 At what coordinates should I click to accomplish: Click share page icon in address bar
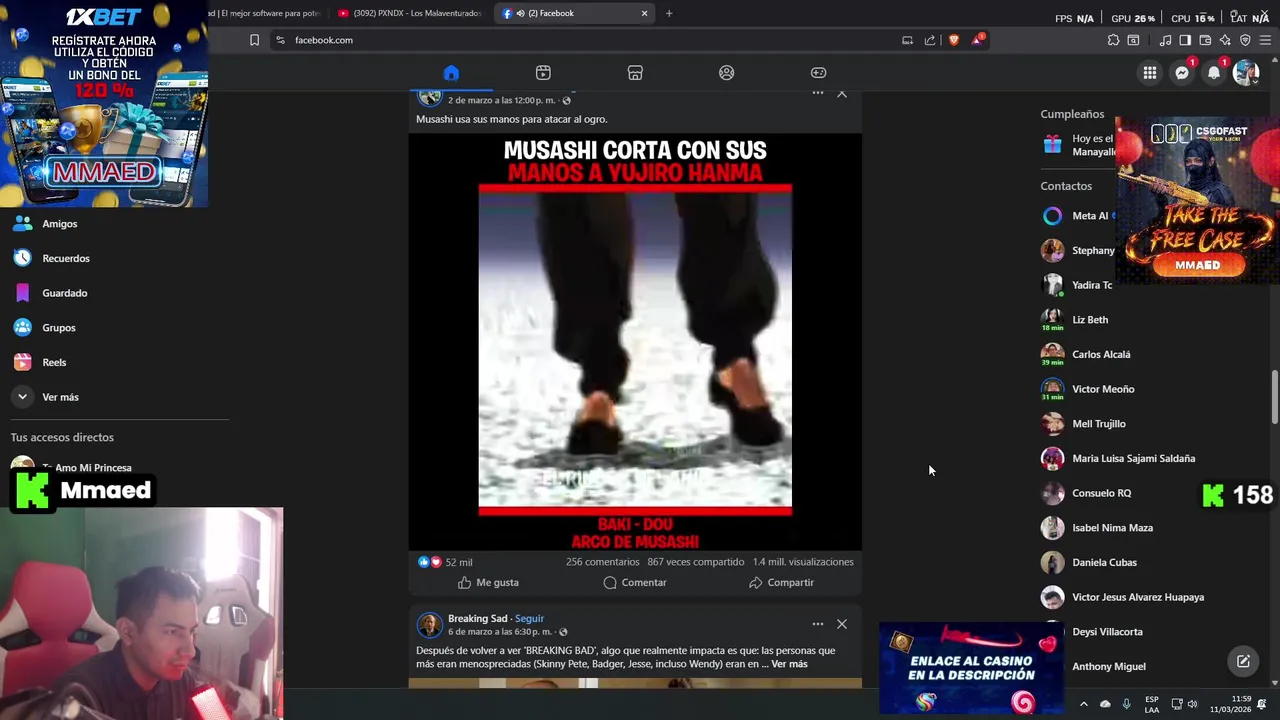point(930,40)
